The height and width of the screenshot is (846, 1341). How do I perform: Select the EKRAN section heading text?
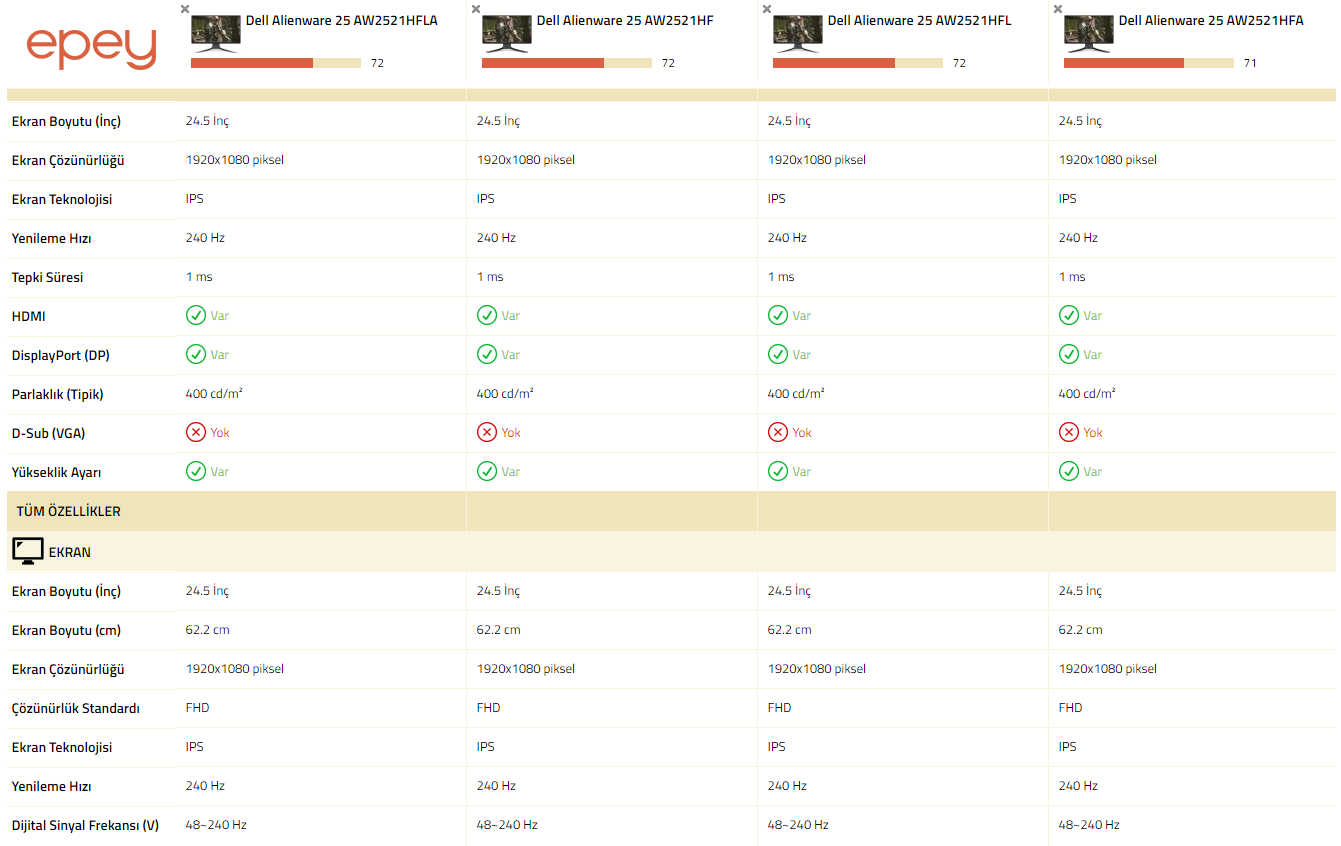[x=70, y=552]
